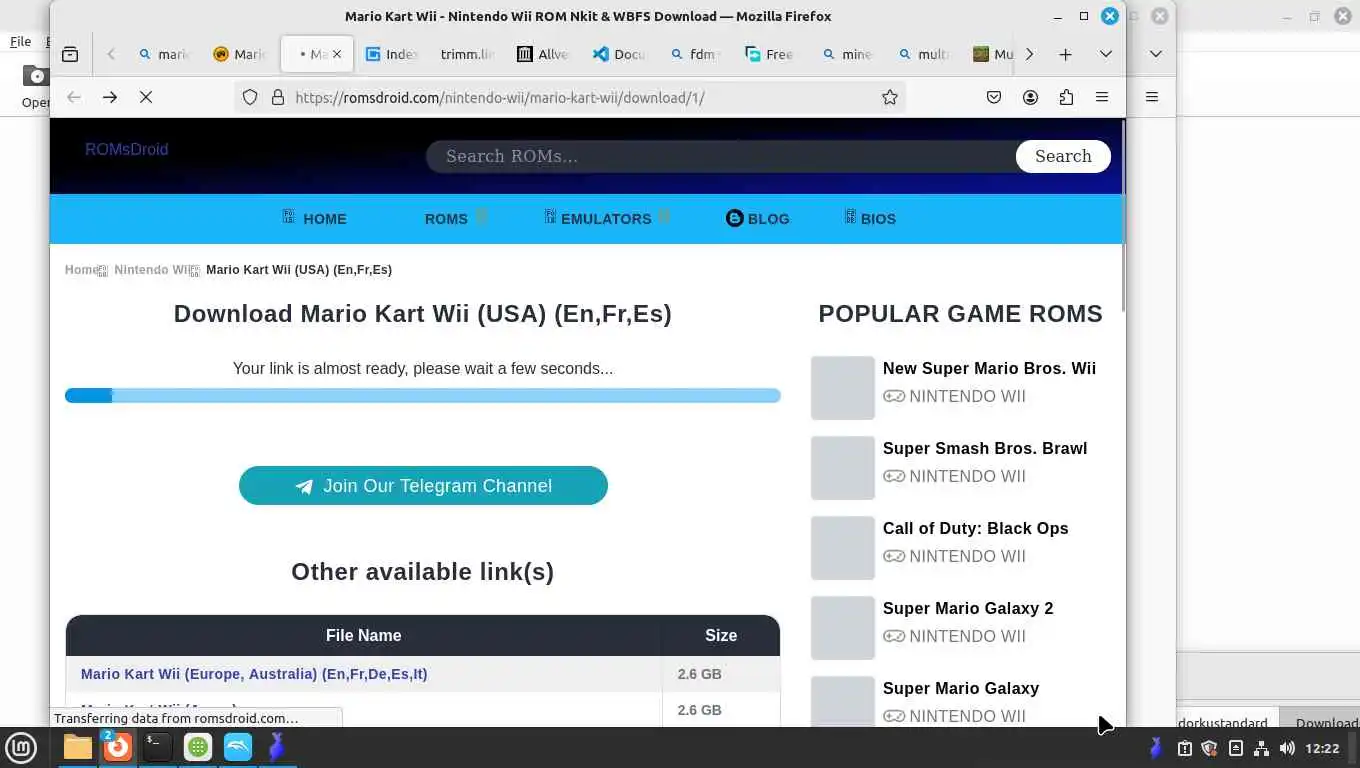Image resolution: width=1360 pixels, height=768 pixels.
Task: Stop loading the page with X button
Action: coord(146,97)
